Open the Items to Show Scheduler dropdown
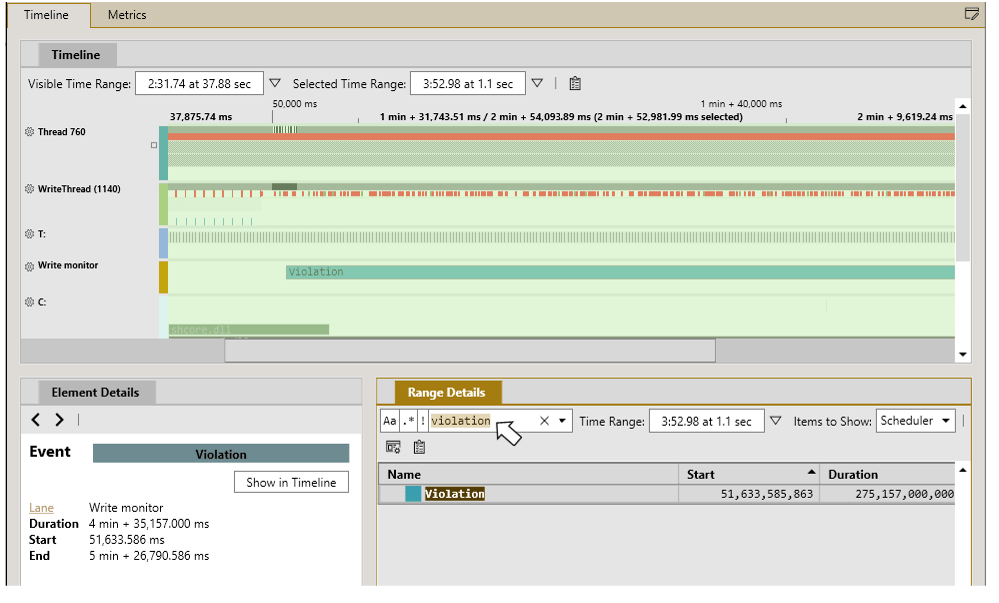Screen dimensions: 999x603 [x=916, y=421]
